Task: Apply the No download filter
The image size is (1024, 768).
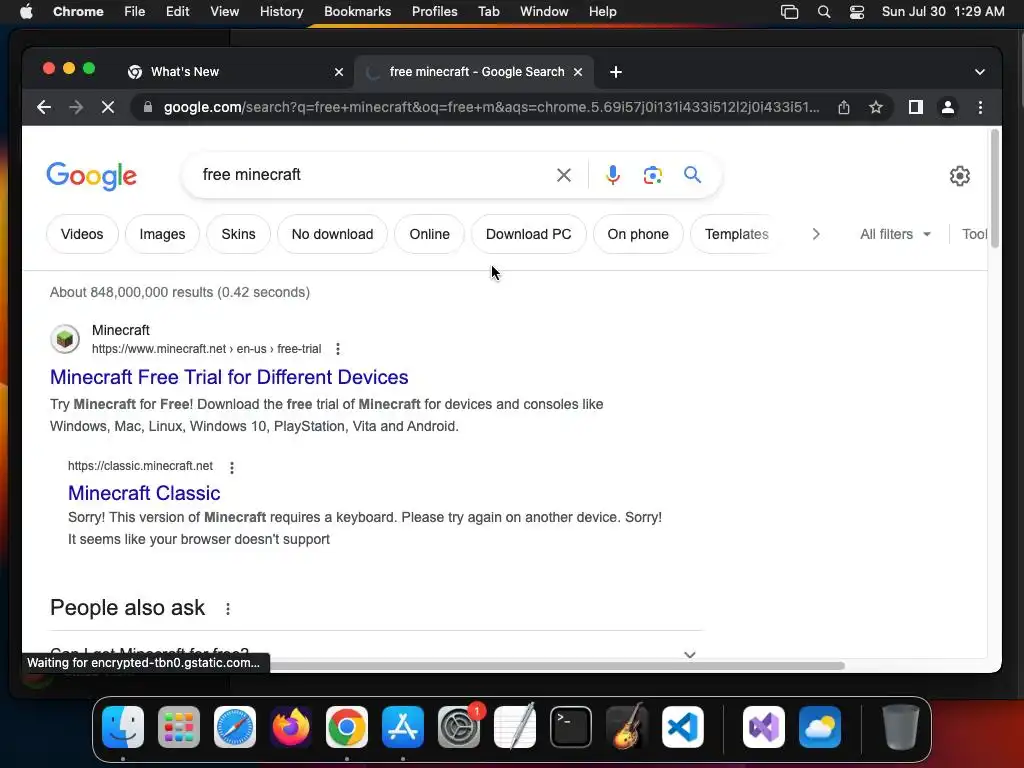Action: pos(332,234)
